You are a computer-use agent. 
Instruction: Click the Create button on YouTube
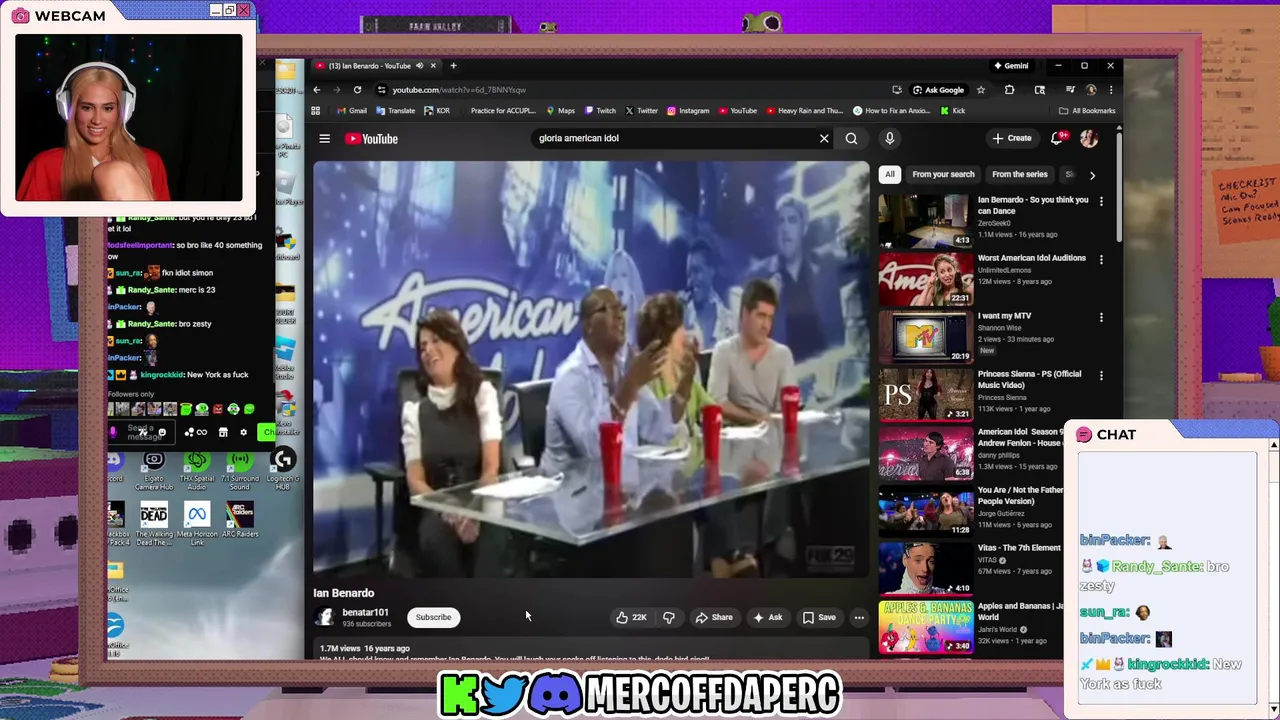click(1012, 138)
